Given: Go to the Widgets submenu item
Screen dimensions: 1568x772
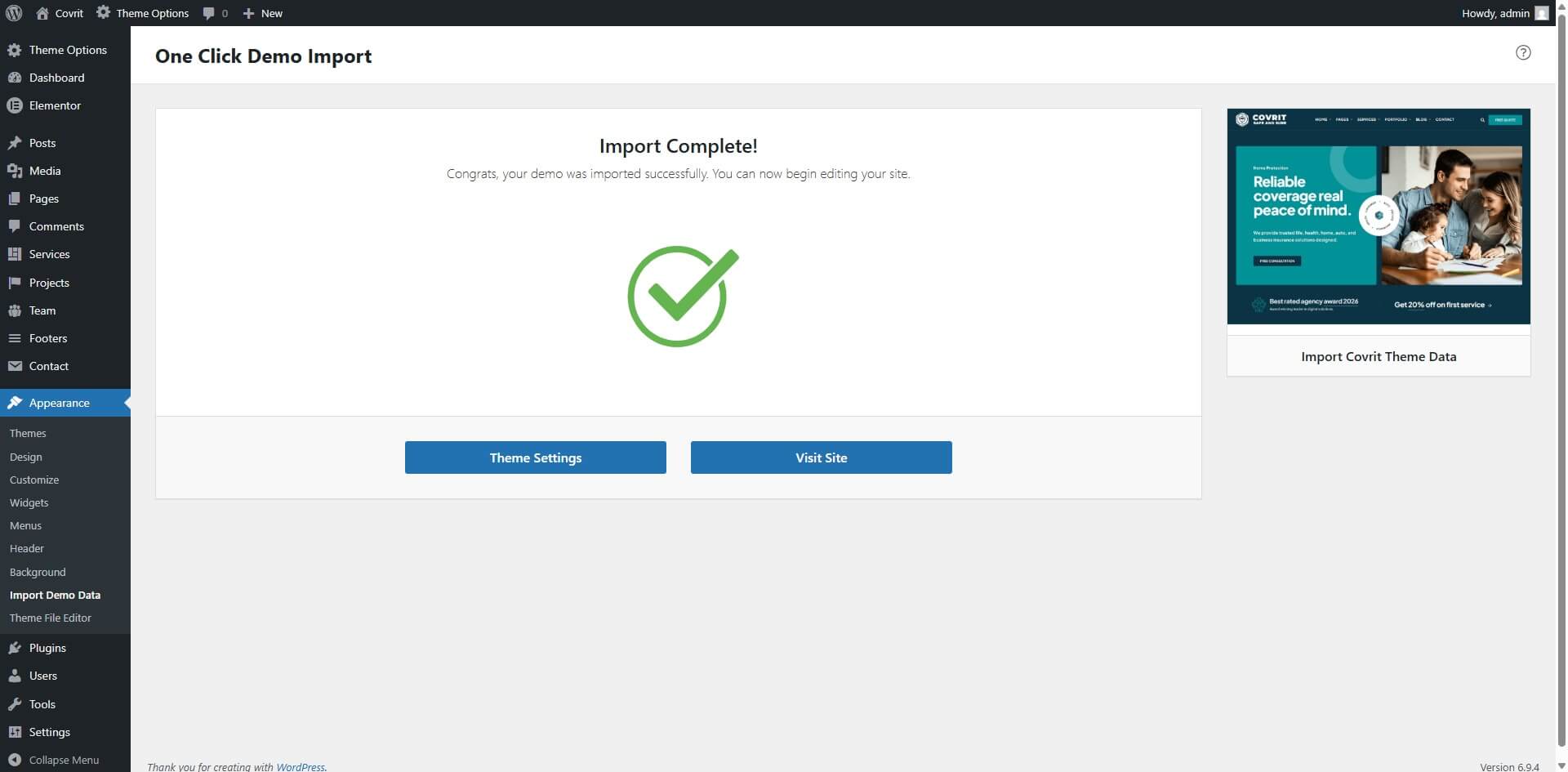Looking at the screenshot, I should pyautogui.click(x=29, y=502).
